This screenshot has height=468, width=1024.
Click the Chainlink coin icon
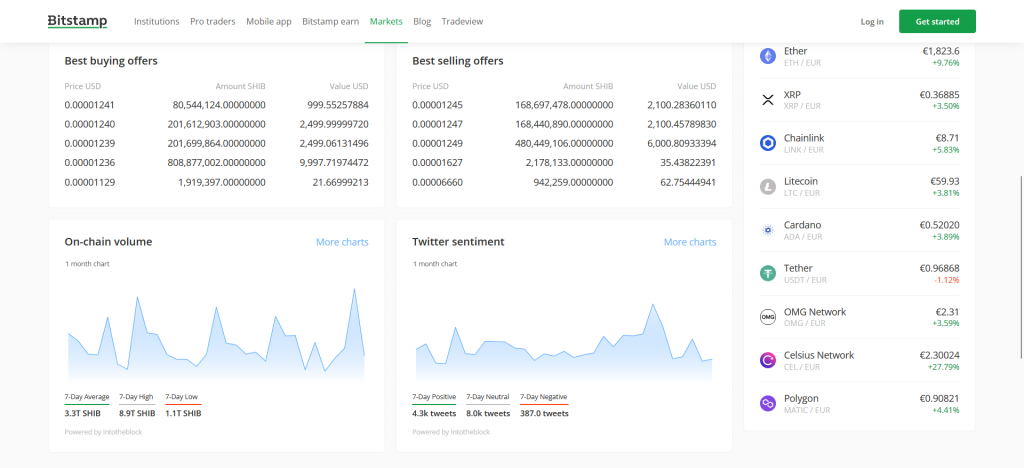coord(768,144)
